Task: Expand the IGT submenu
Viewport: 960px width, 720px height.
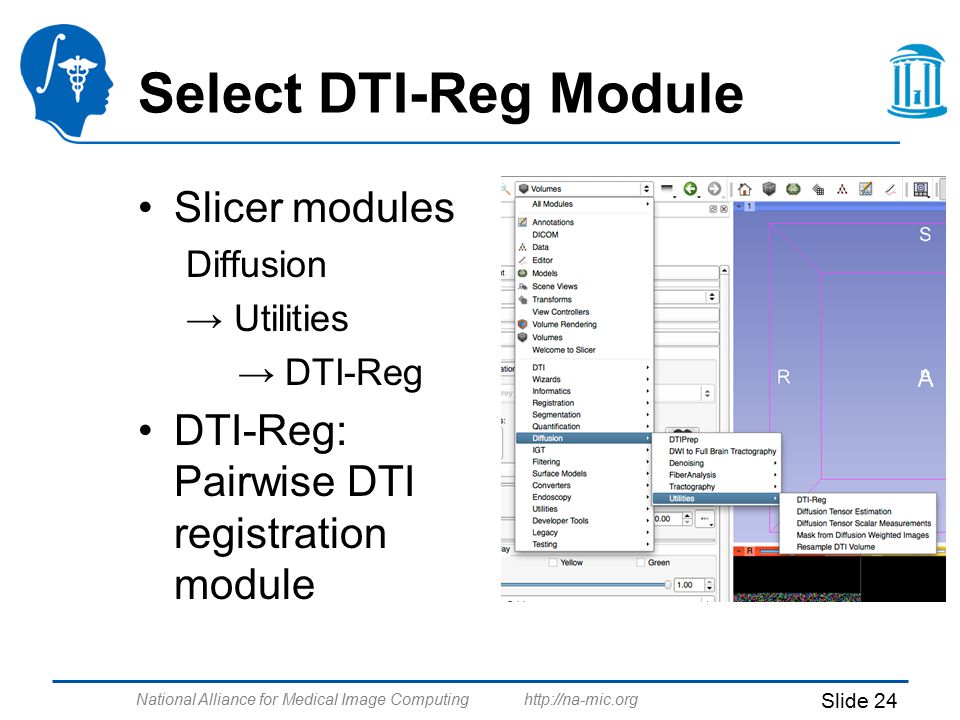Action: (584, 450)
